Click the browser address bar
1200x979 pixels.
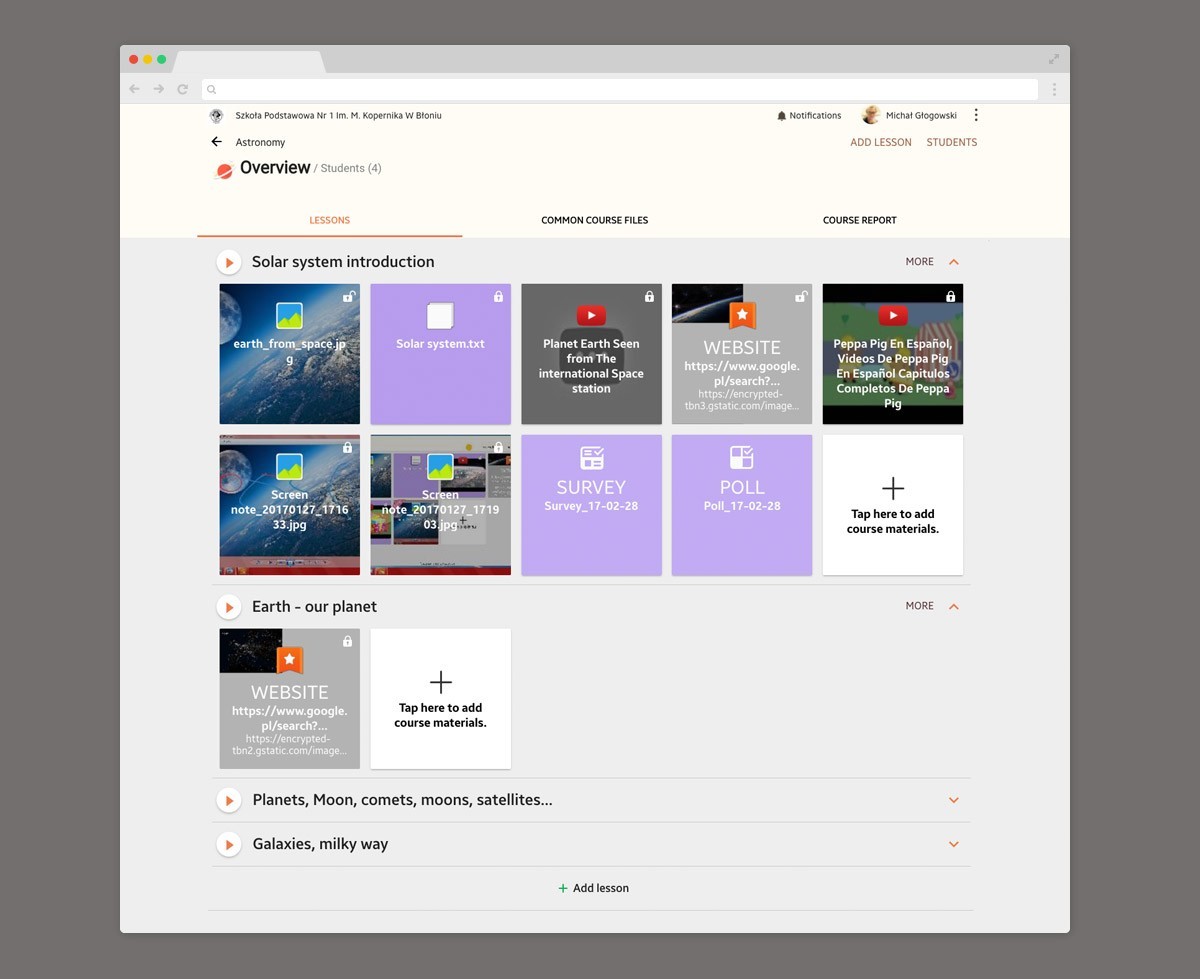(620, 89)
